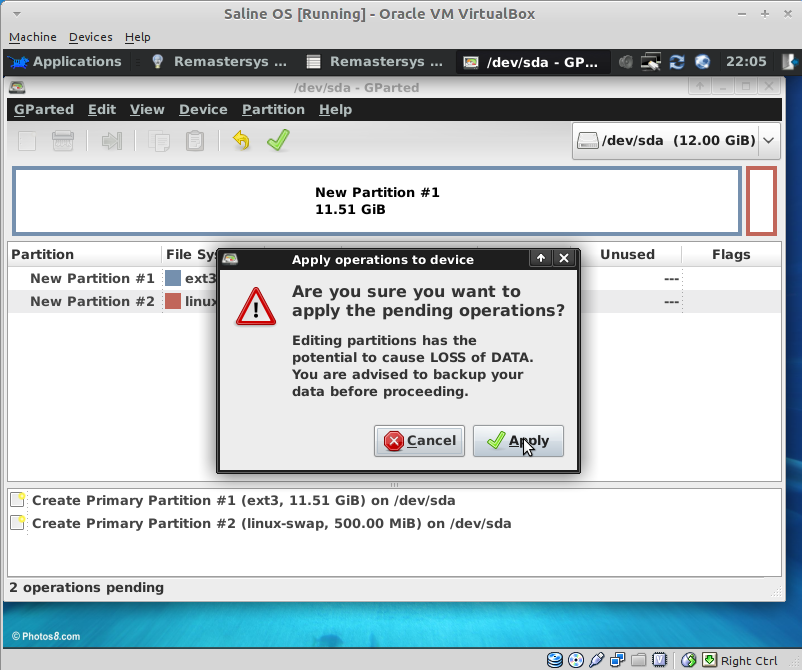Click the Paste partition toolbar icon
The image size is (802, 670).
coord(194,141)
